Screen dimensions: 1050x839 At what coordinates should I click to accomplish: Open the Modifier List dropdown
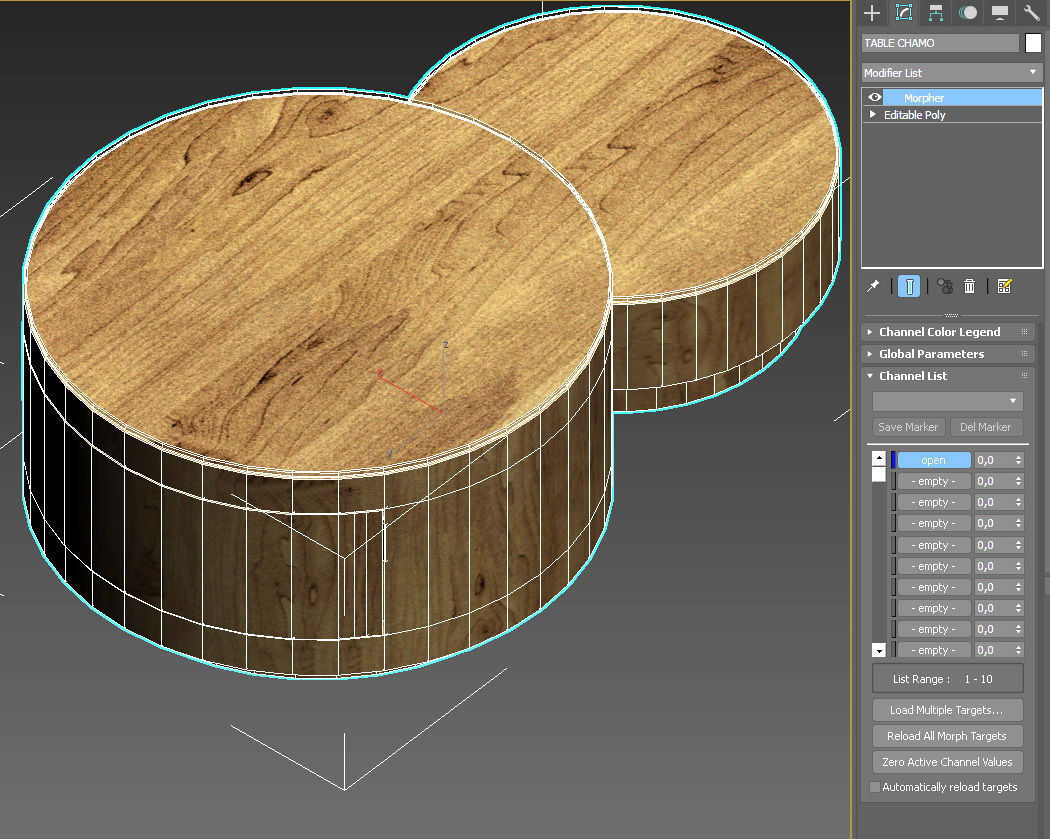tap(951, 72)
